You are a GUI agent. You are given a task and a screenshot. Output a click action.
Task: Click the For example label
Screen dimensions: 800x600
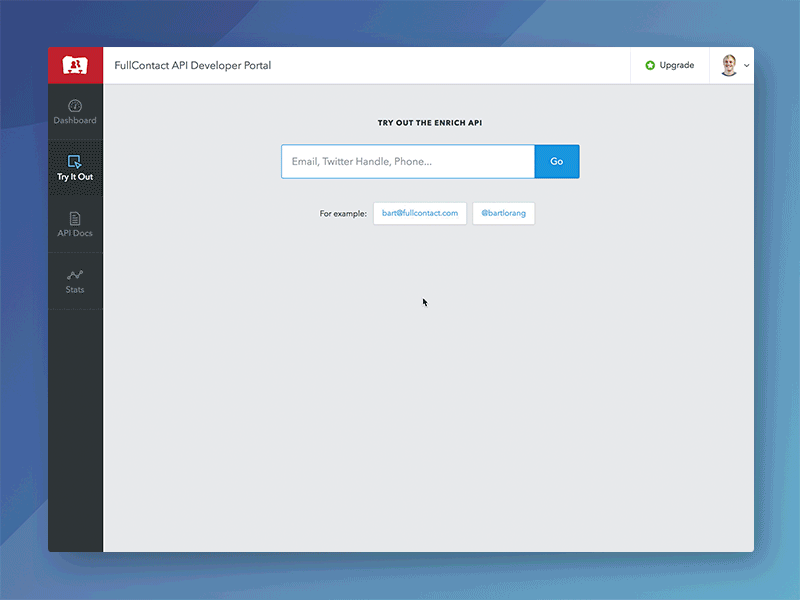point(343,214)
